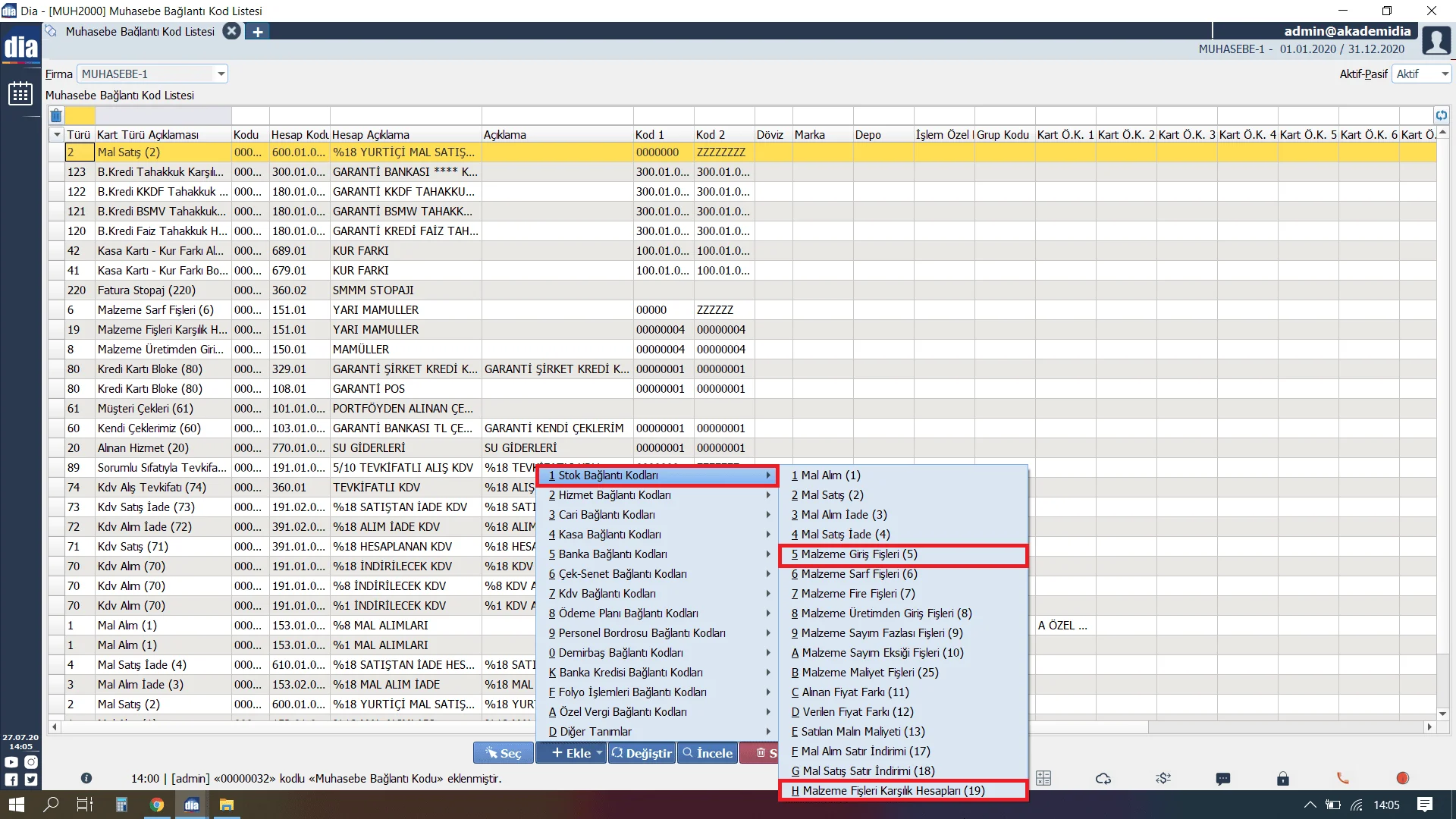
Task: Open the Facebook icon in the sidebar
Action: 11,779
